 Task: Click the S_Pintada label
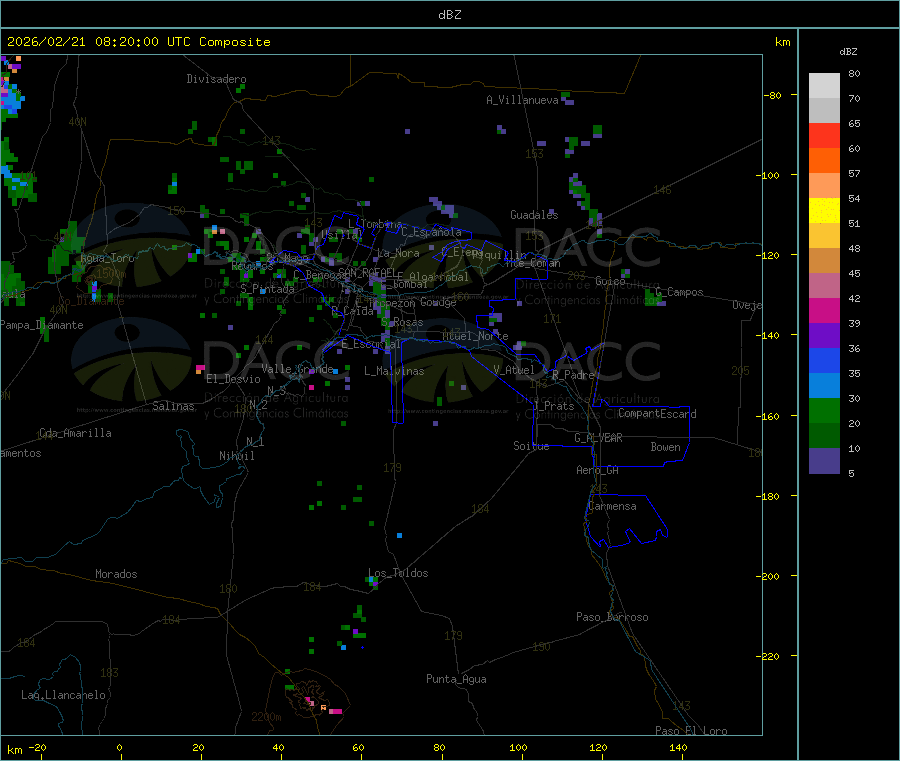tap(267, 289)
